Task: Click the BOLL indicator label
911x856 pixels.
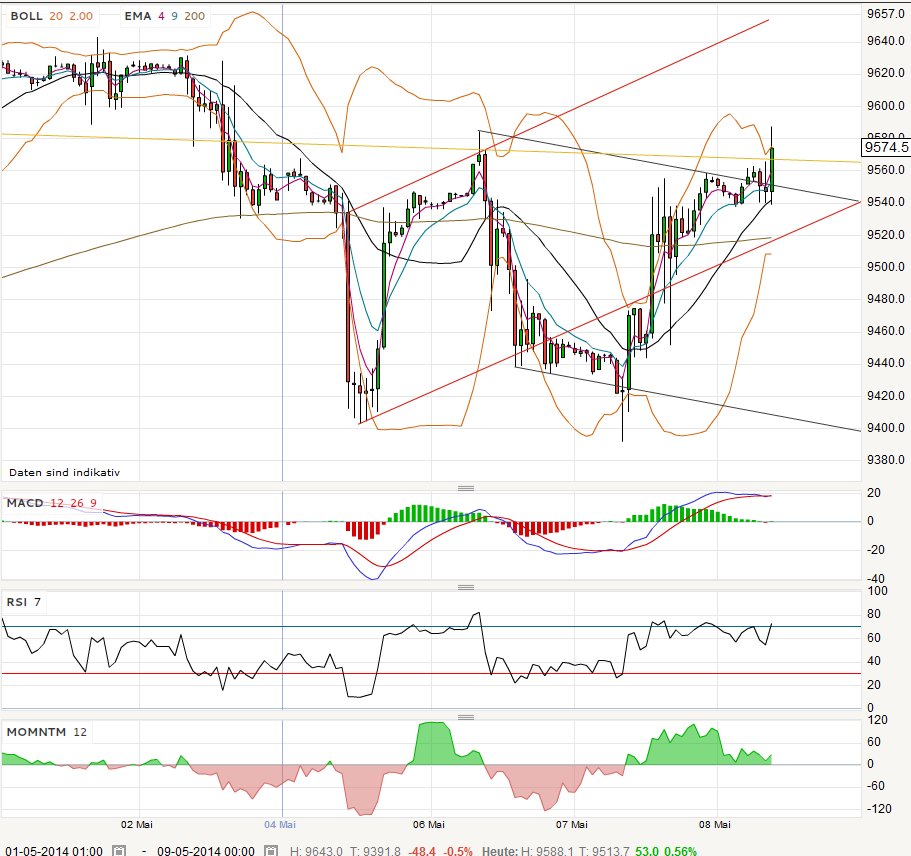Action: [x=27, y=16]
